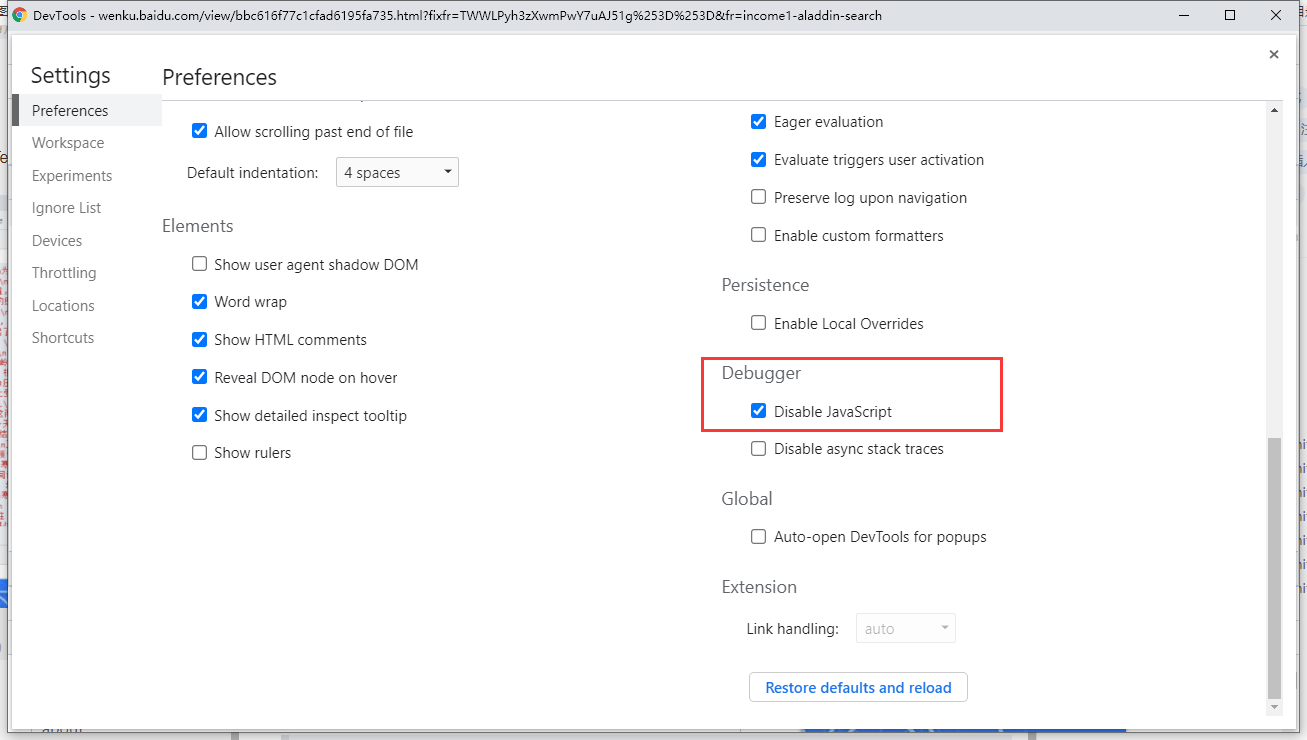Minimize the DevTools window
The image size is (1307, 740).
(x=1184, y=15)
